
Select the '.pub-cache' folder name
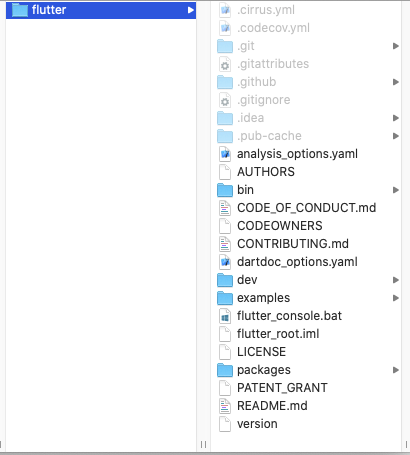pos(269,136)
